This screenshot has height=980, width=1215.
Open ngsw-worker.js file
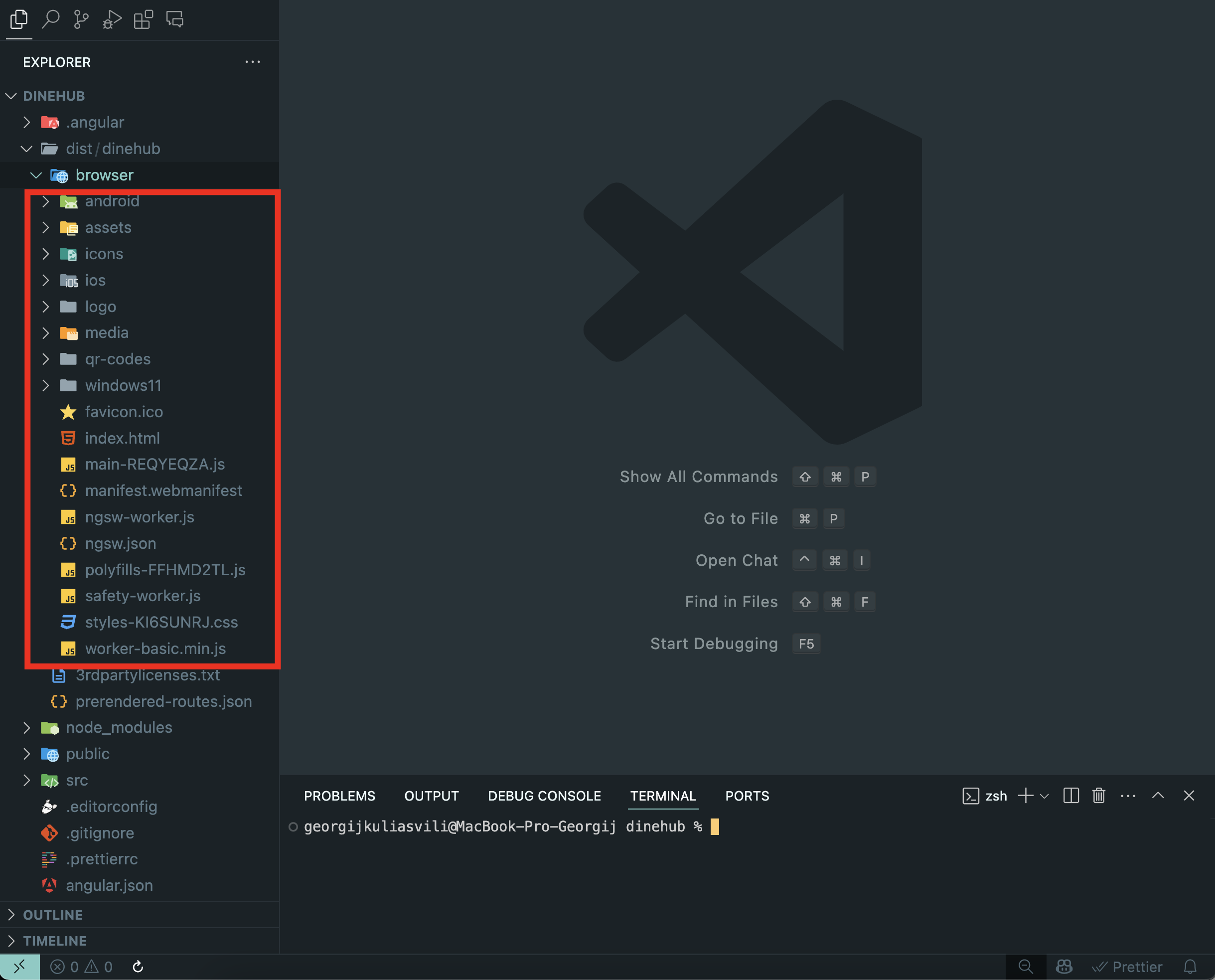140,517
